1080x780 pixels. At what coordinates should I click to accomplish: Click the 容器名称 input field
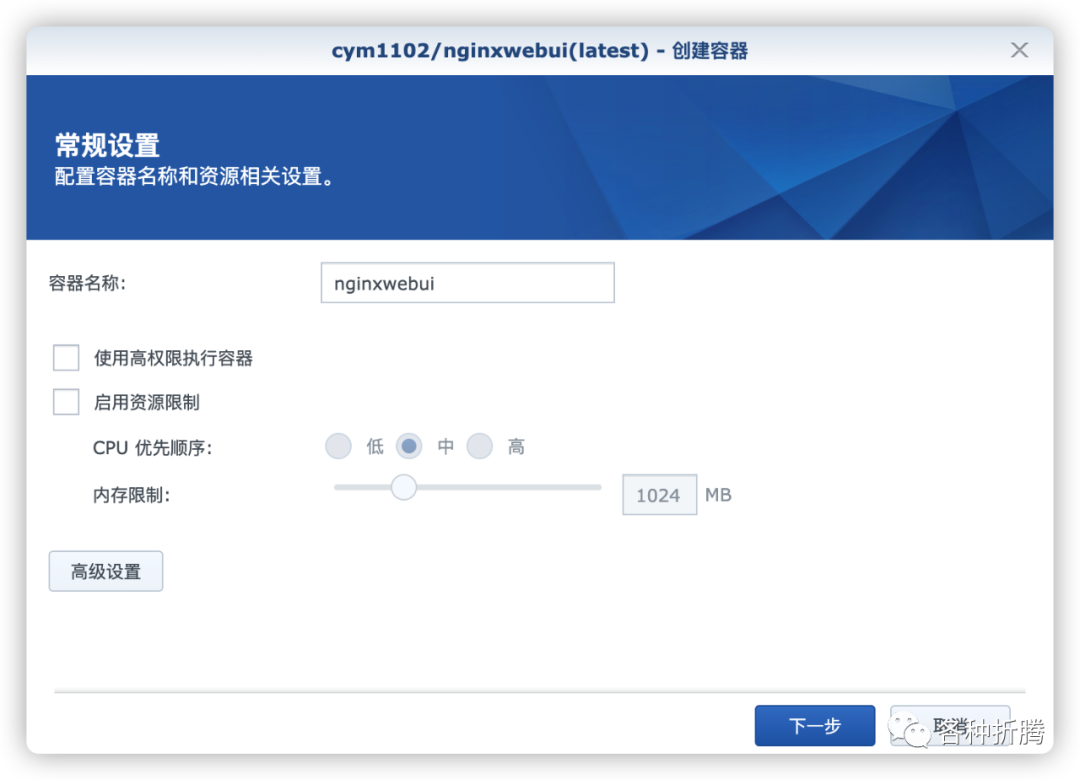click(x=468, y=283)
